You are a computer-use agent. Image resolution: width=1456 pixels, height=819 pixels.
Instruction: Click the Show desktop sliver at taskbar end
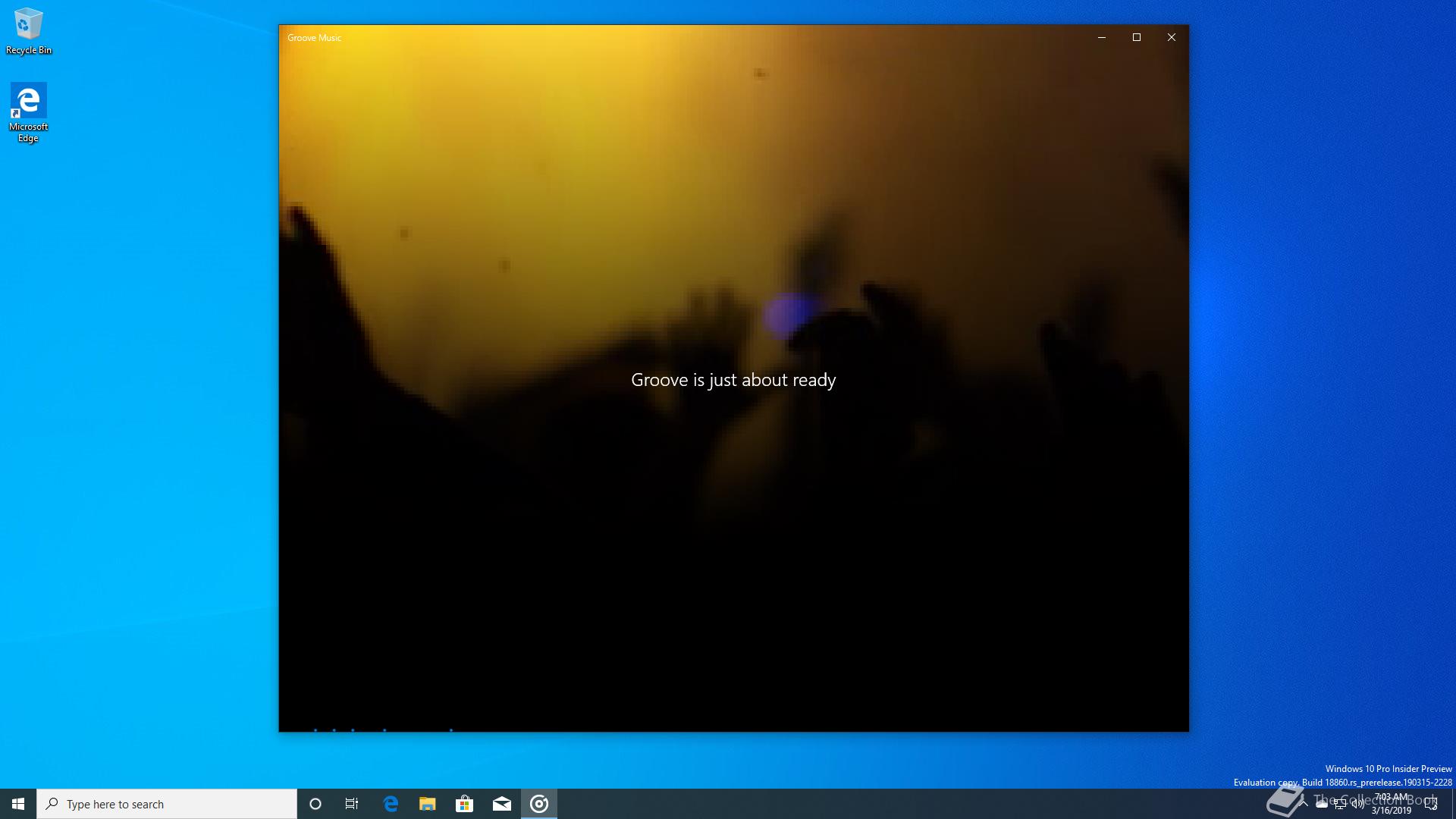coord(1453,804)
